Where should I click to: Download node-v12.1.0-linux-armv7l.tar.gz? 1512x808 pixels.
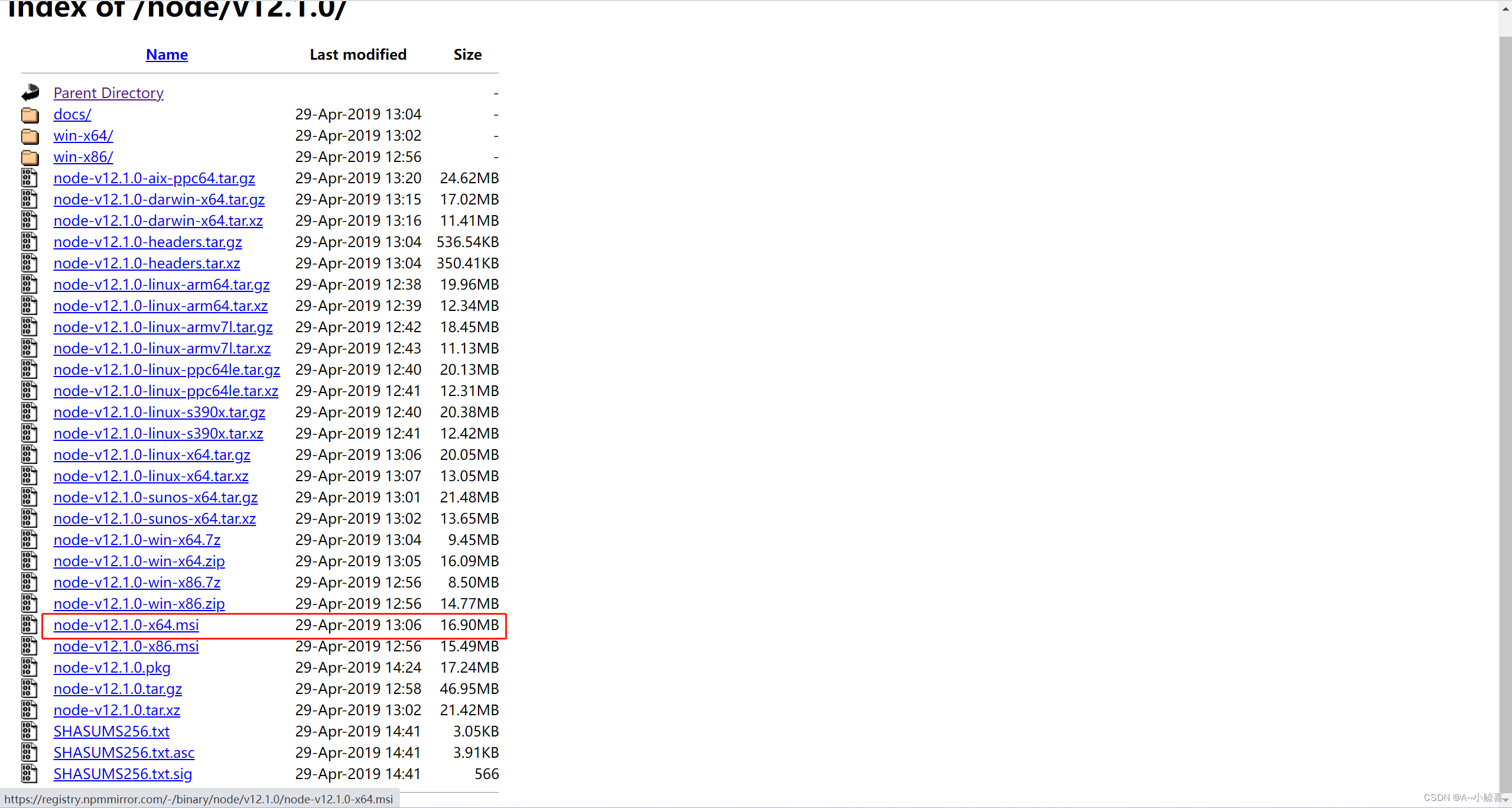pyautogui.click(x=163, y=327)
